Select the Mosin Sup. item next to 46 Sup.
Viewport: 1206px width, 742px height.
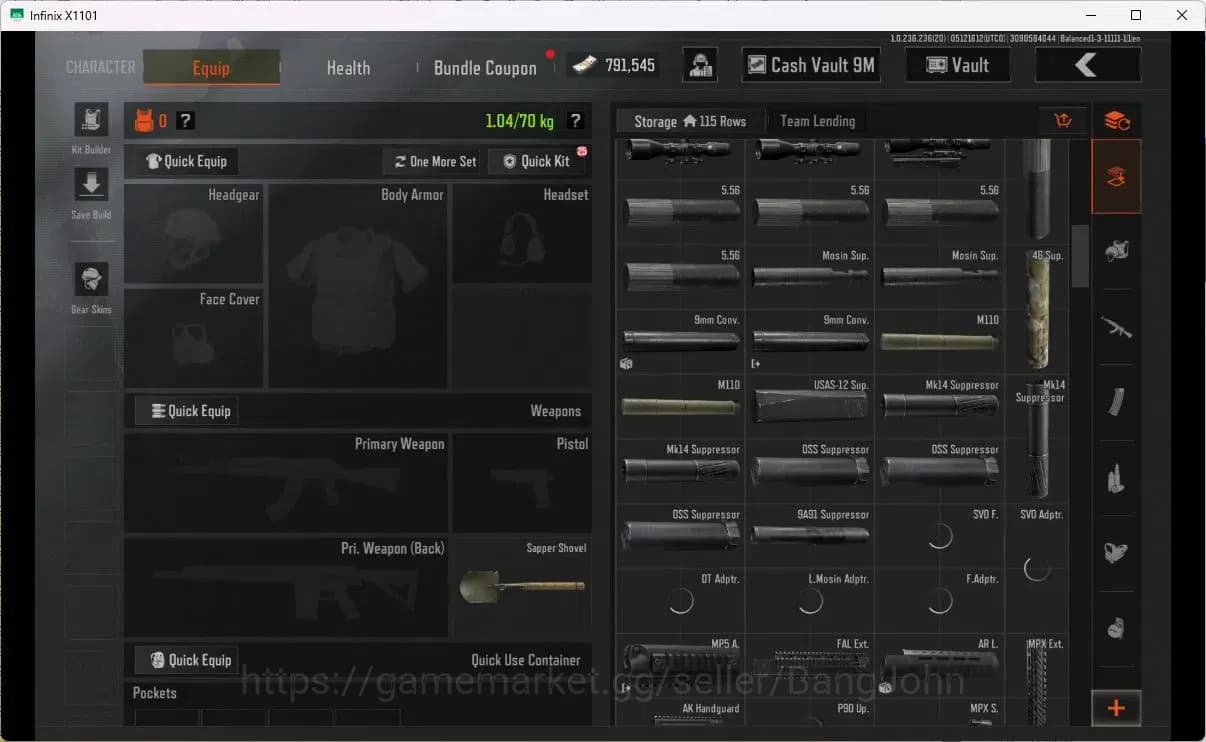[x=939, y=274]
